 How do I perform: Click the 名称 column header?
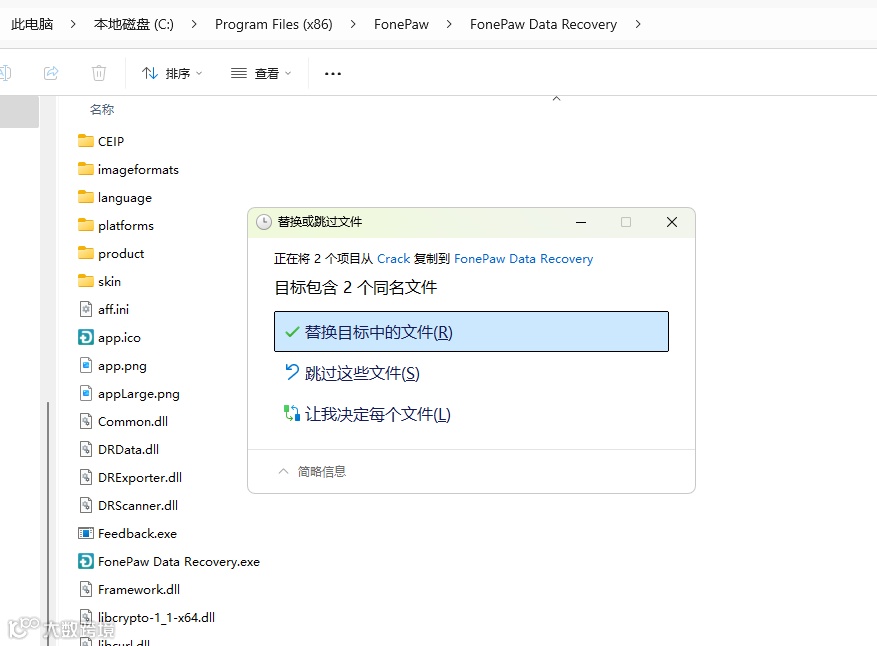pos(102,110)
